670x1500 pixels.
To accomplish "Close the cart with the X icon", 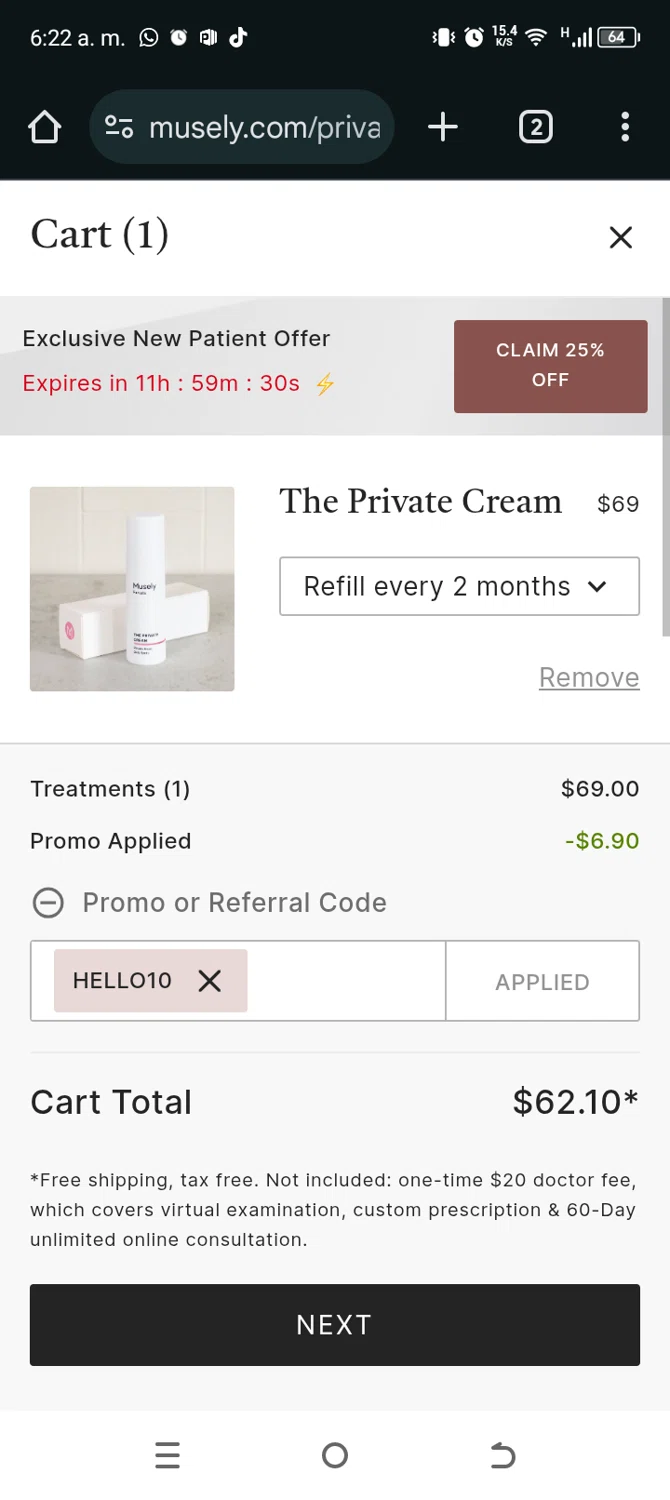I will (x=621, y=237).
